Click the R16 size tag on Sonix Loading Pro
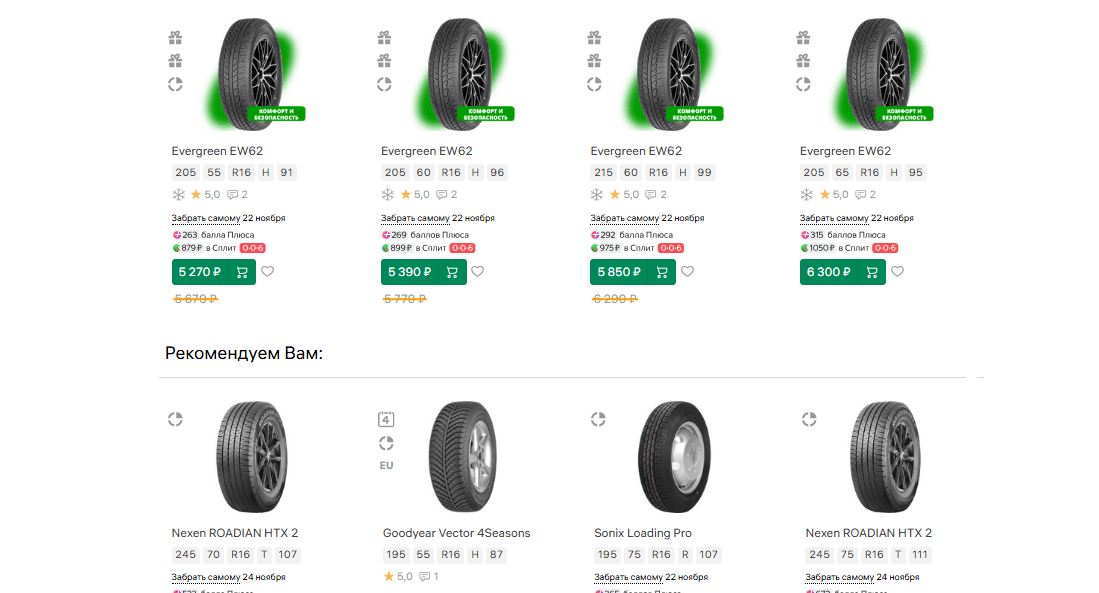 pos(661,555)
